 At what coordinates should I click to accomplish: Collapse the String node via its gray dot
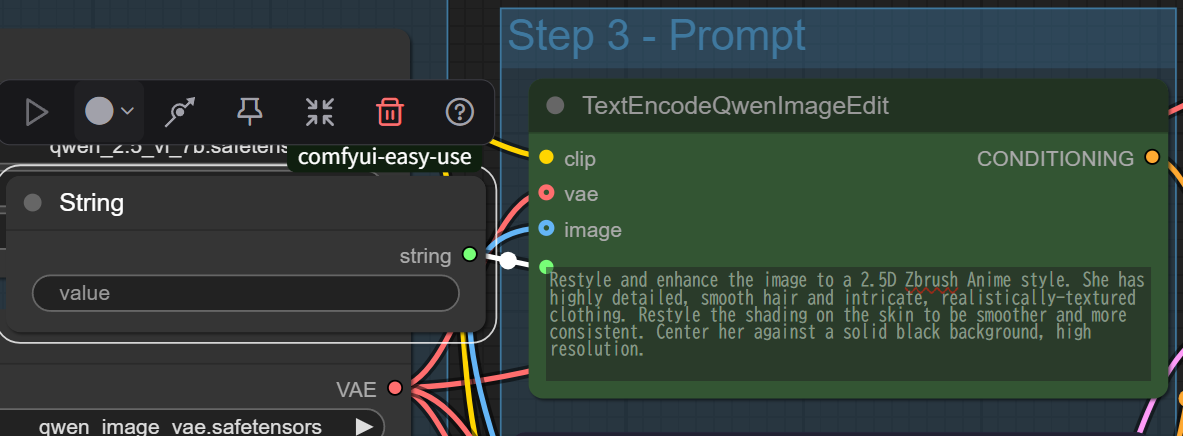(x=32, y=202)
